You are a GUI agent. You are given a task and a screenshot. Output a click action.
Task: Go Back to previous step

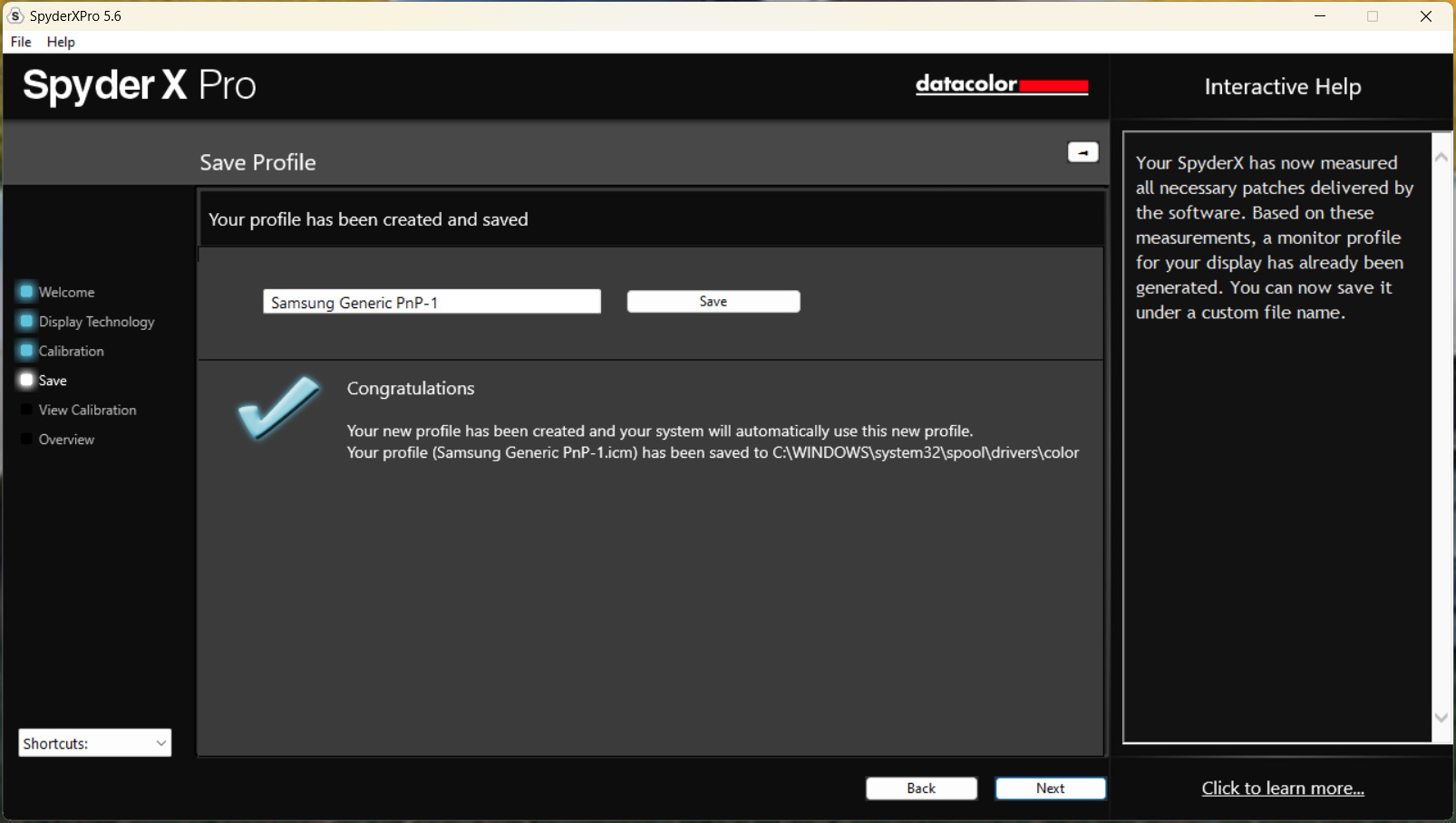(x=921, y=789)
